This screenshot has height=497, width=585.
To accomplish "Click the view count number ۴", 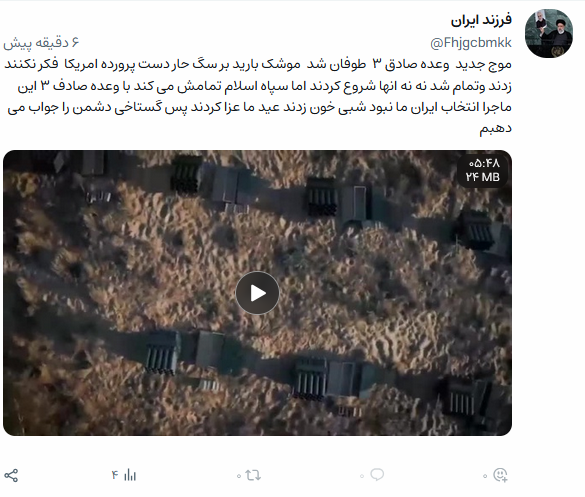I will (115, 475).
